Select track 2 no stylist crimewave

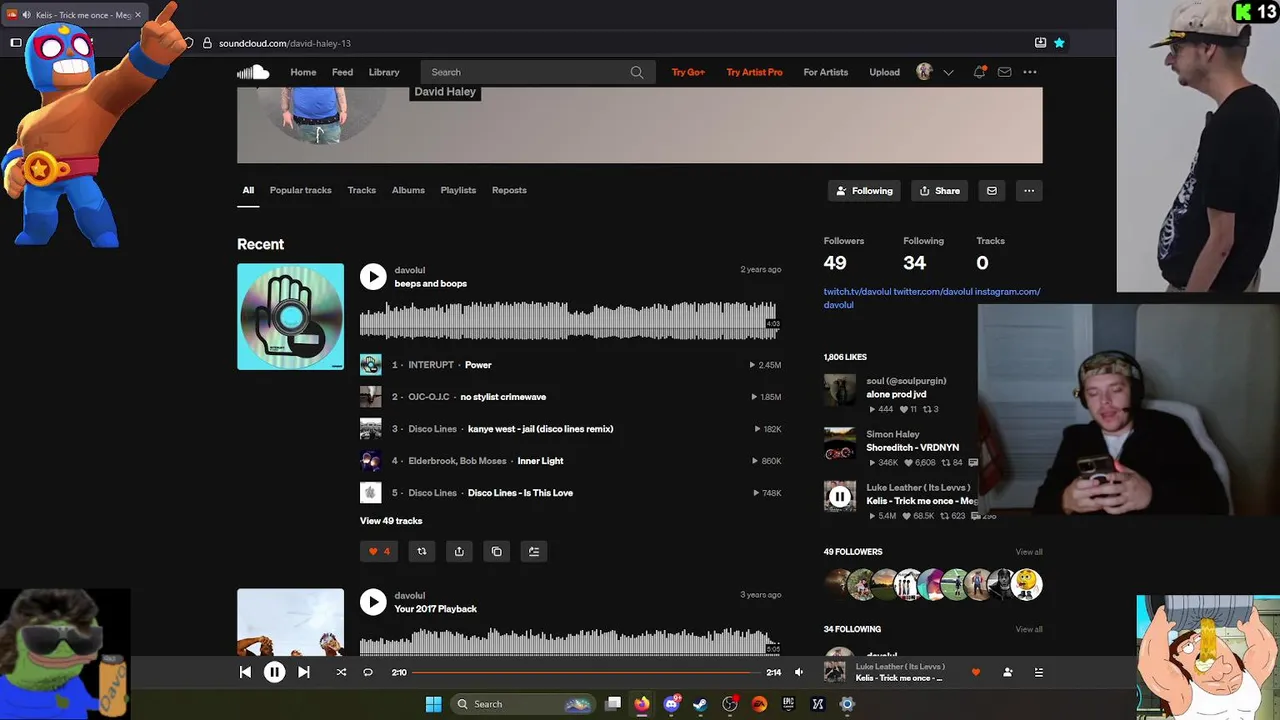570,397
